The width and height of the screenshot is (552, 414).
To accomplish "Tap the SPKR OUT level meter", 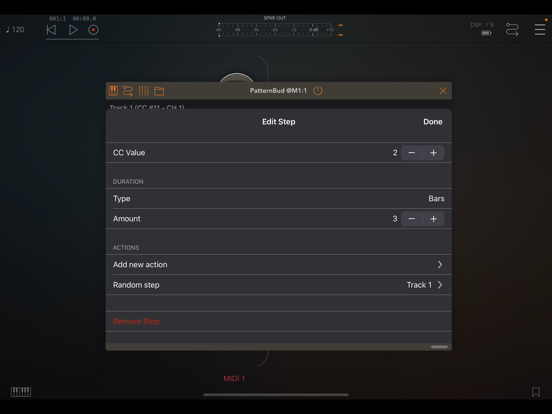I will tap(275, 30).
